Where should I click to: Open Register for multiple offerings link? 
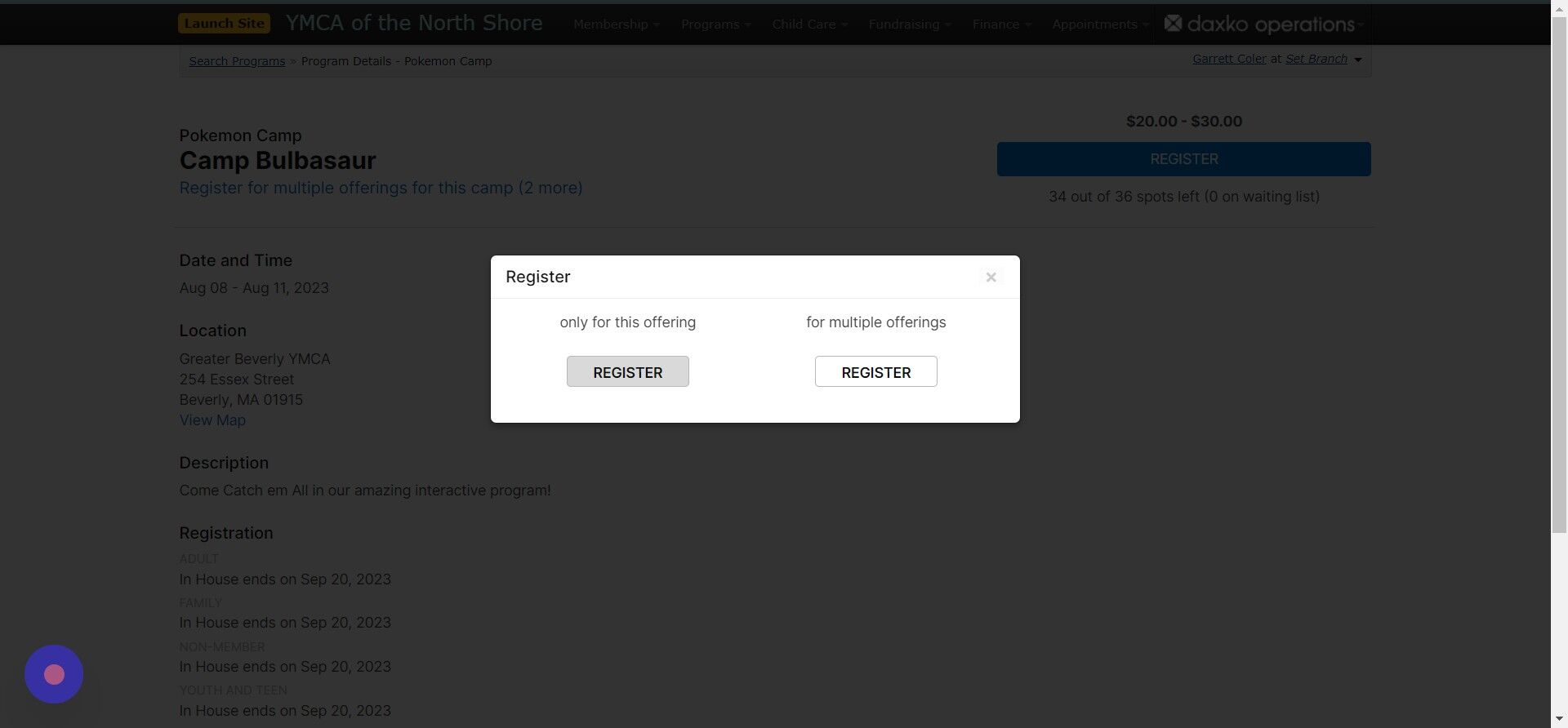[x=381, y=188]
